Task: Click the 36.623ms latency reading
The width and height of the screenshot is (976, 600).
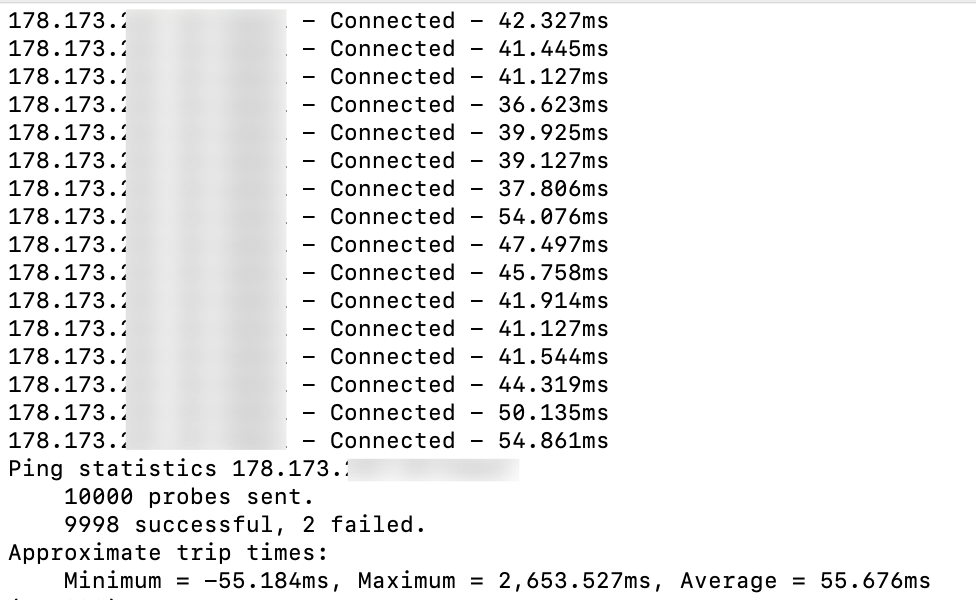Action: 553,104
